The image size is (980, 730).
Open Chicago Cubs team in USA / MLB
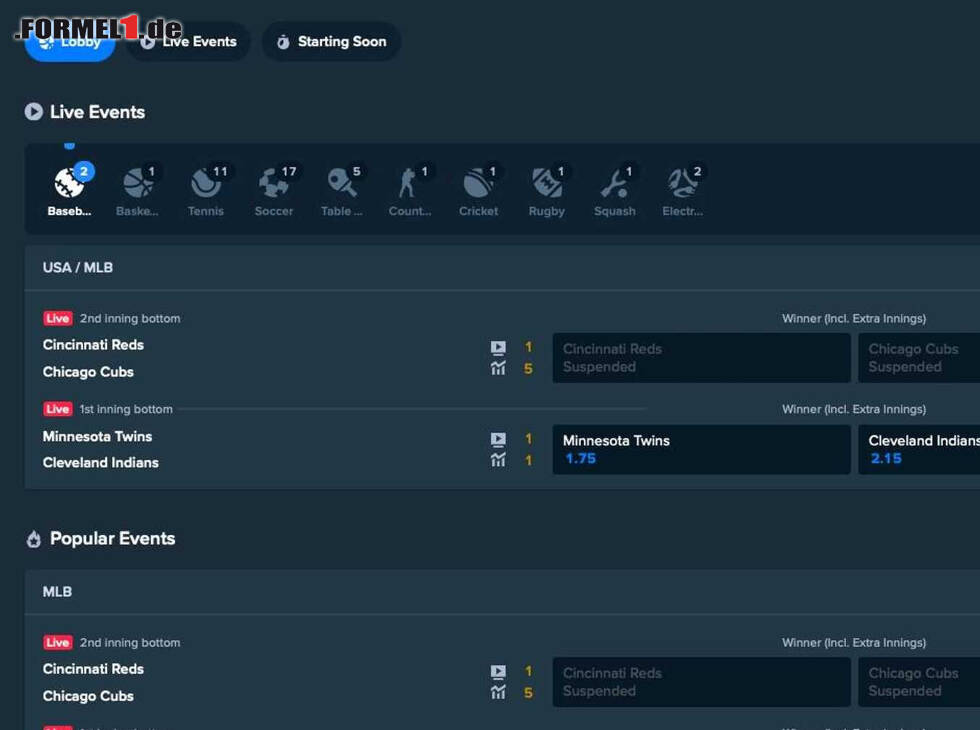(88, 372)
